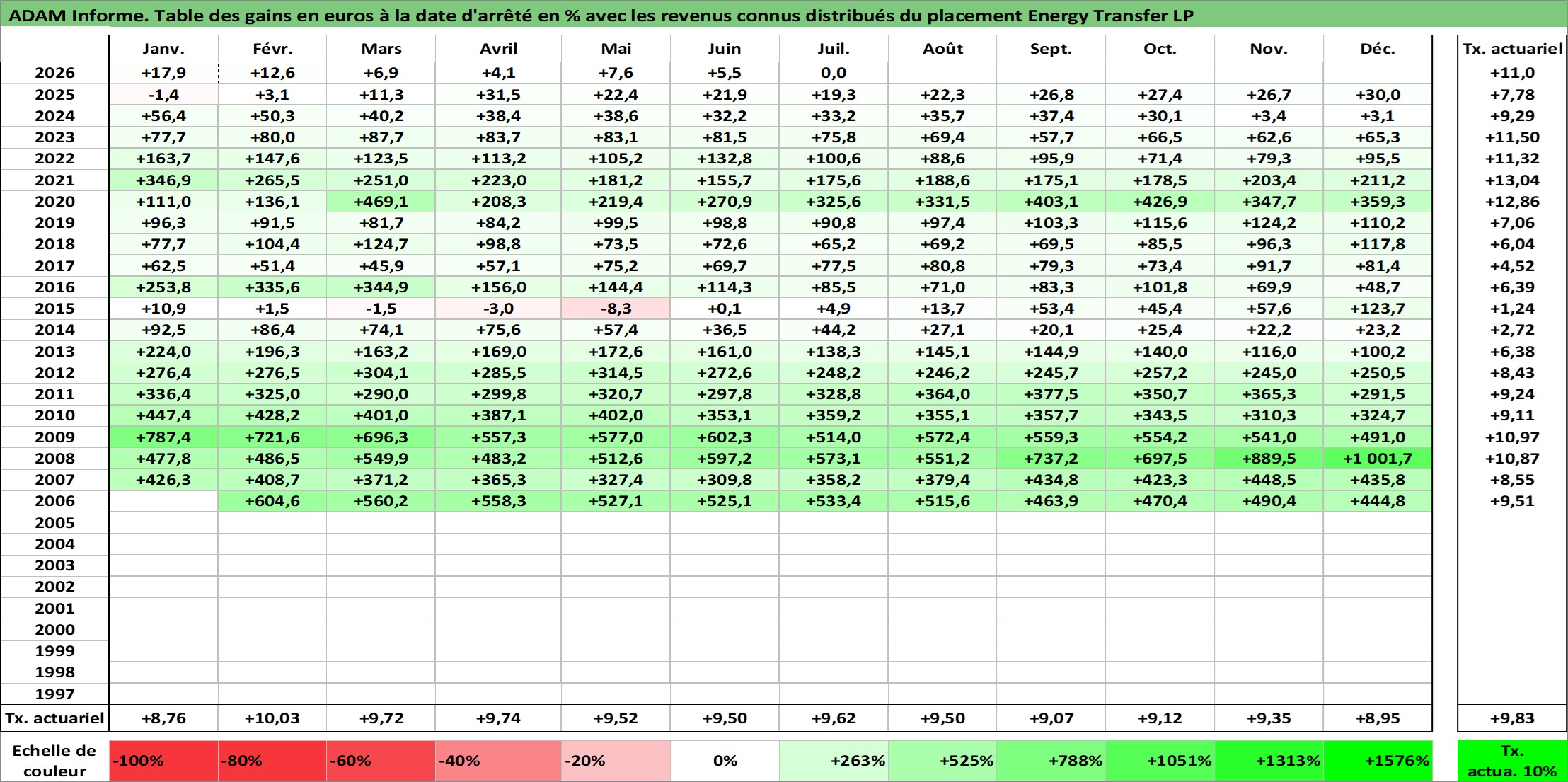Select the '+17,9' January 2026 cell
1568x782 pixels.
point(163,73)
